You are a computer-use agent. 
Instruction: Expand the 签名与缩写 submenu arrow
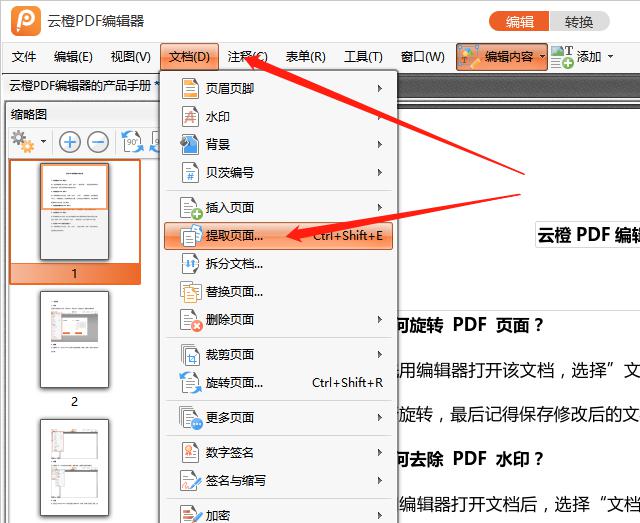380,481
